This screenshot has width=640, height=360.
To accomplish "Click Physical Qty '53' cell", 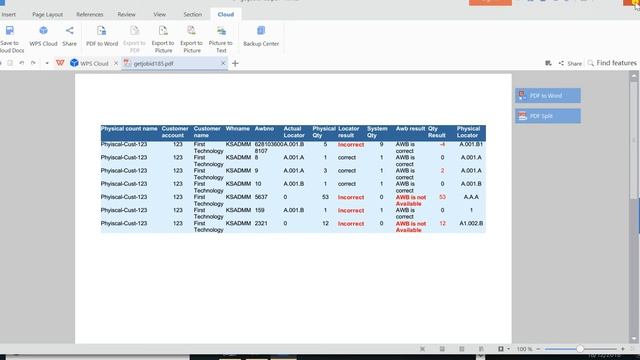I will click(x=325, y=197).
